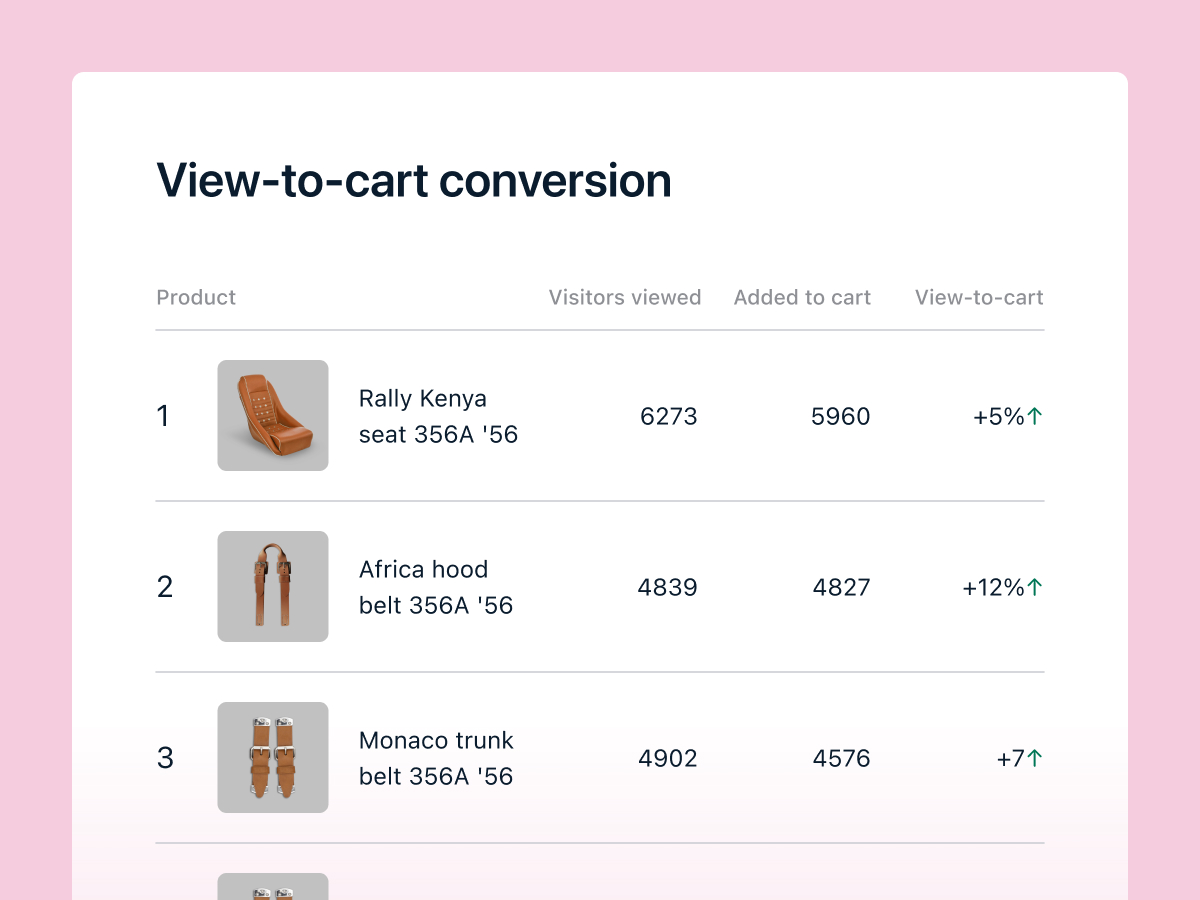Sort by the Product column header
This screenshot has height=900, width=1200.
(196, 297)
